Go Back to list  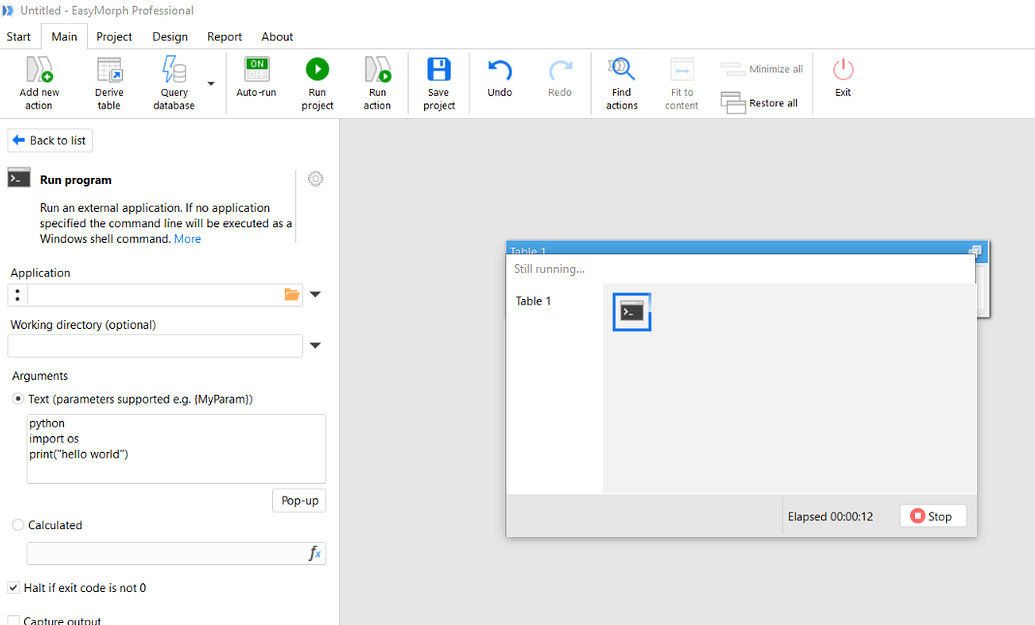click(50, 141)
